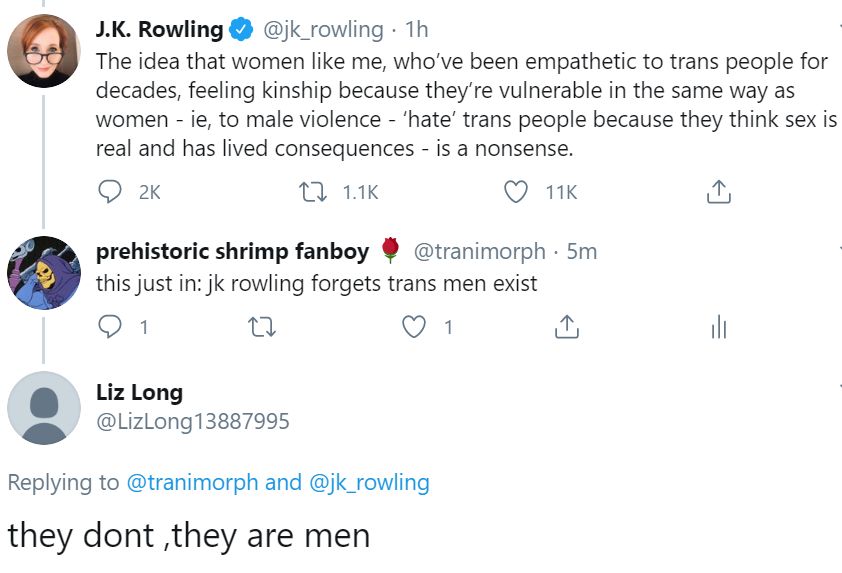Follow @tranimorph link in Replying to line
842x573 pixels.
pyautogui.click(x=192, y=482)
